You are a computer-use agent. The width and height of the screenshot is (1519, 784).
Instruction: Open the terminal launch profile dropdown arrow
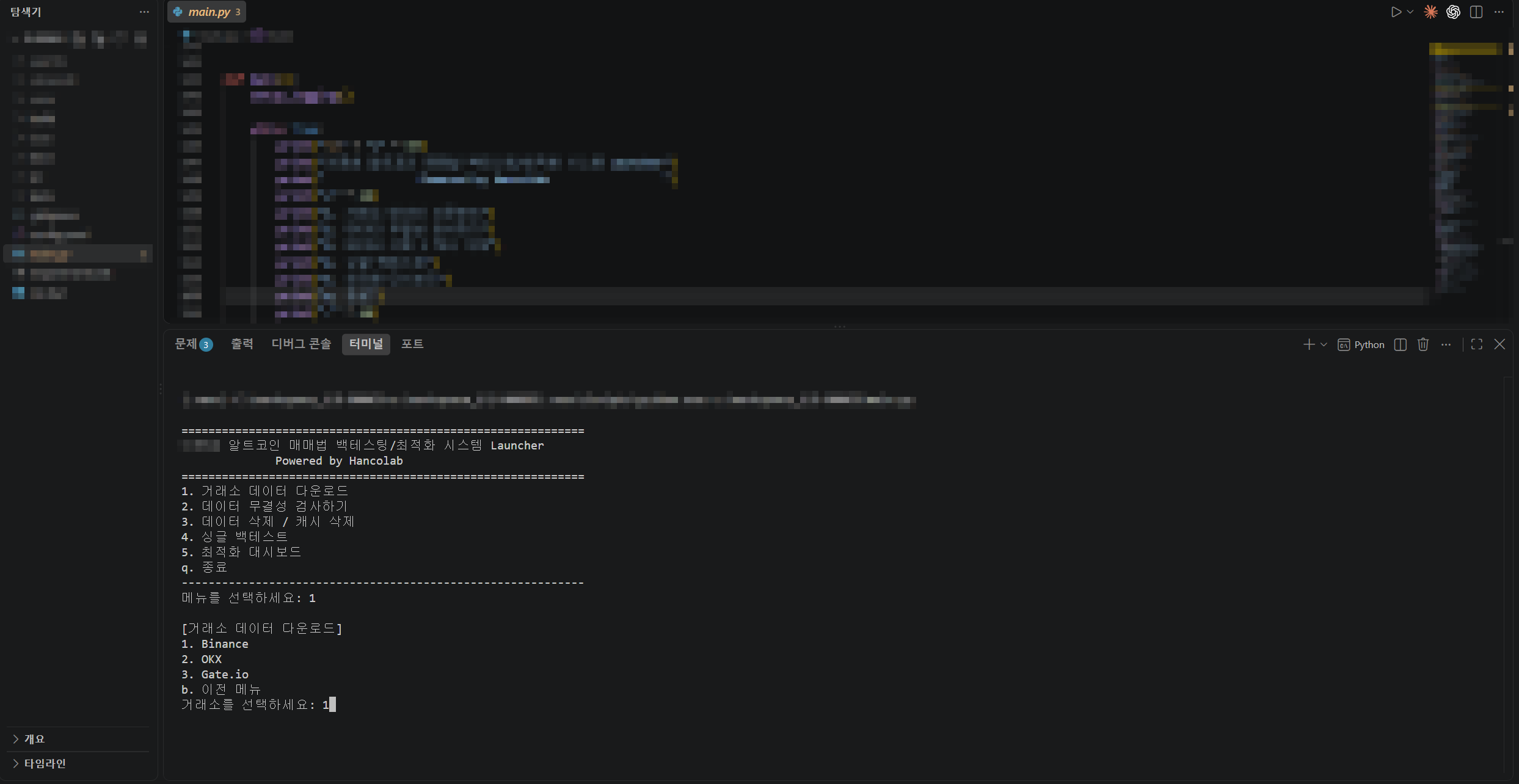(1324, 344)
